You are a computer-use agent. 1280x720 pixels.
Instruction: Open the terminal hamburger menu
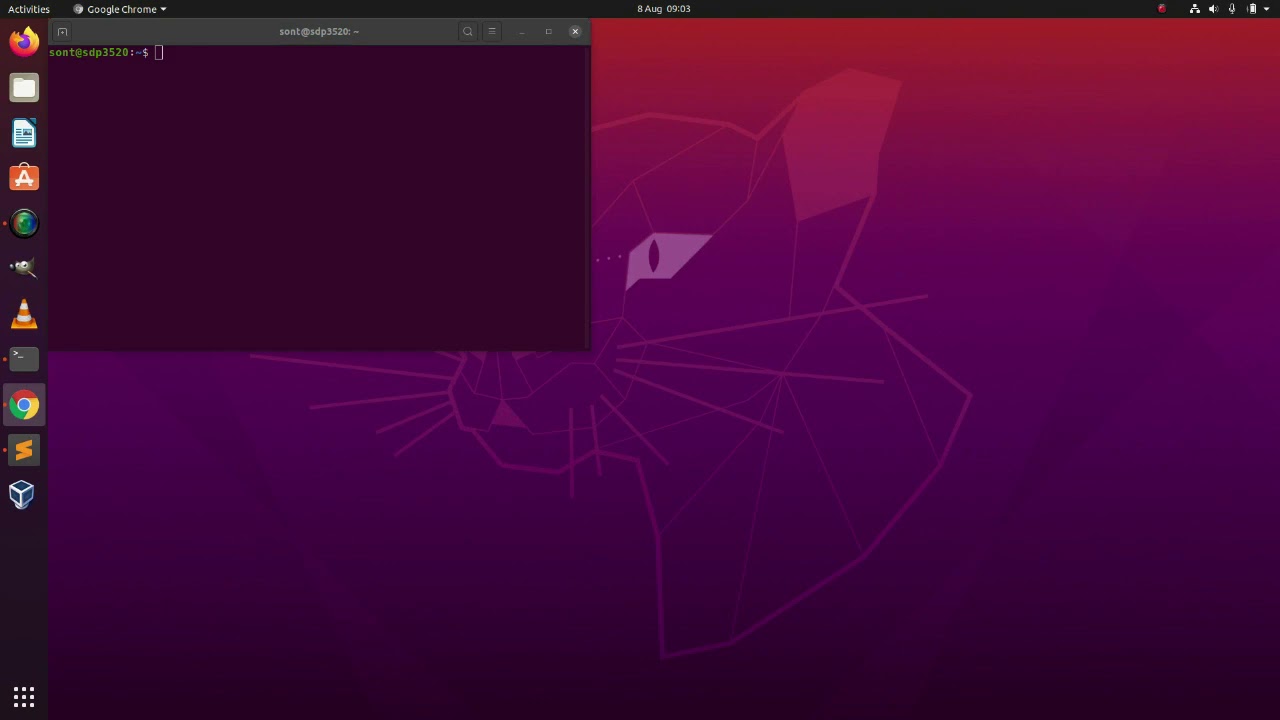pyautogui.click(x=491, y=31)
